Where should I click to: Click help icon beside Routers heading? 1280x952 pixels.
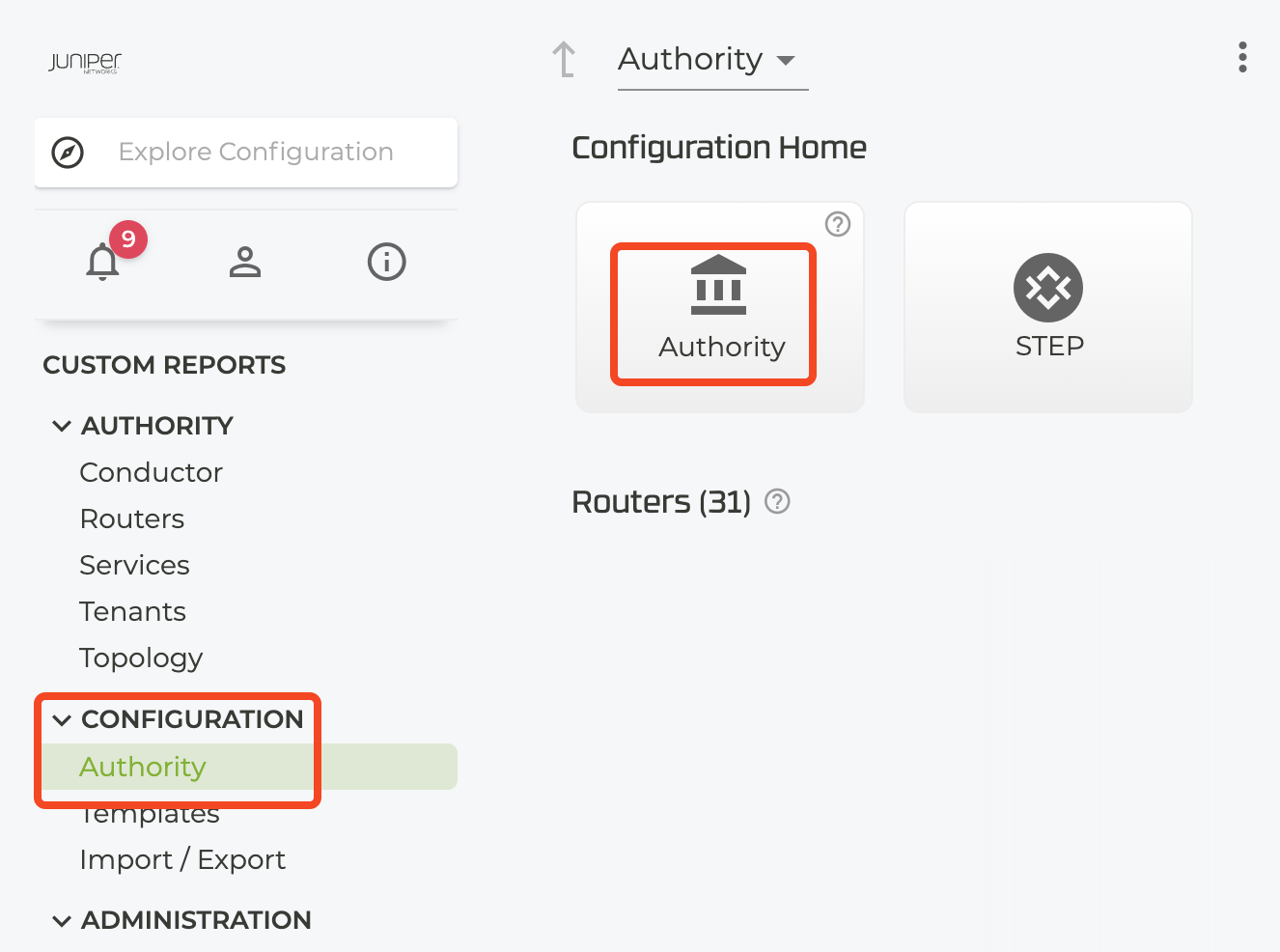click(777, 501)
